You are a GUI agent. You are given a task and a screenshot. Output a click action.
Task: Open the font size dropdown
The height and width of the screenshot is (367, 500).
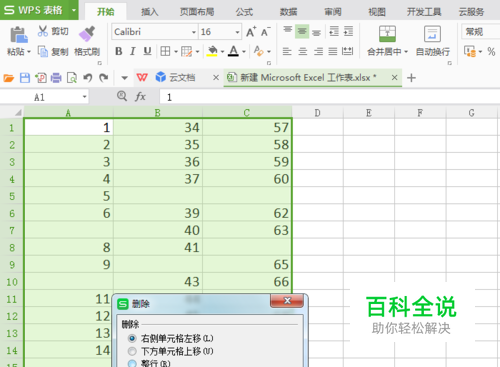pyautogui.click(x=237, y=32)
